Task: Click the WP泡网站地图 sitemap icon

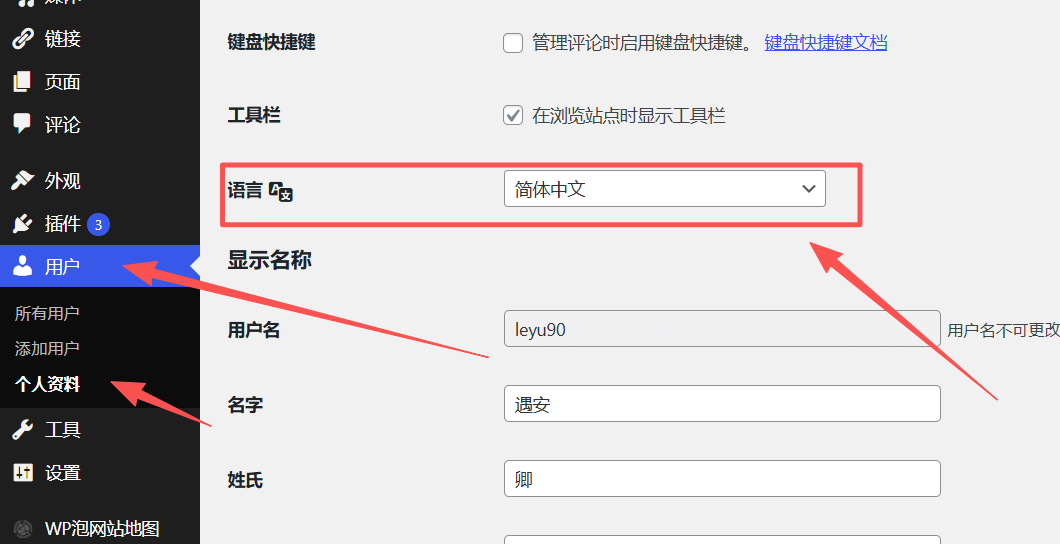Action: pyautogui.click(x=22, y=528)
